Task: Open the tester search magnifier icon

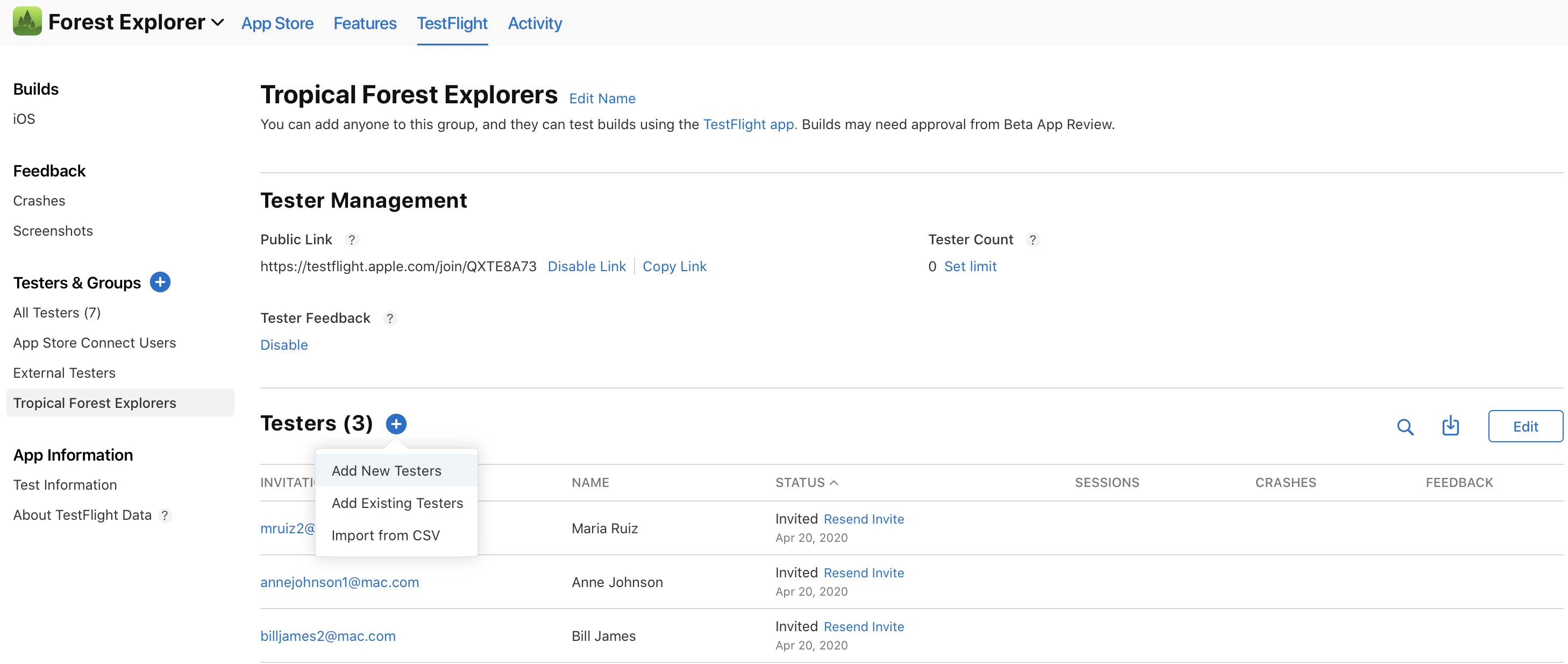Action: 1405,426
